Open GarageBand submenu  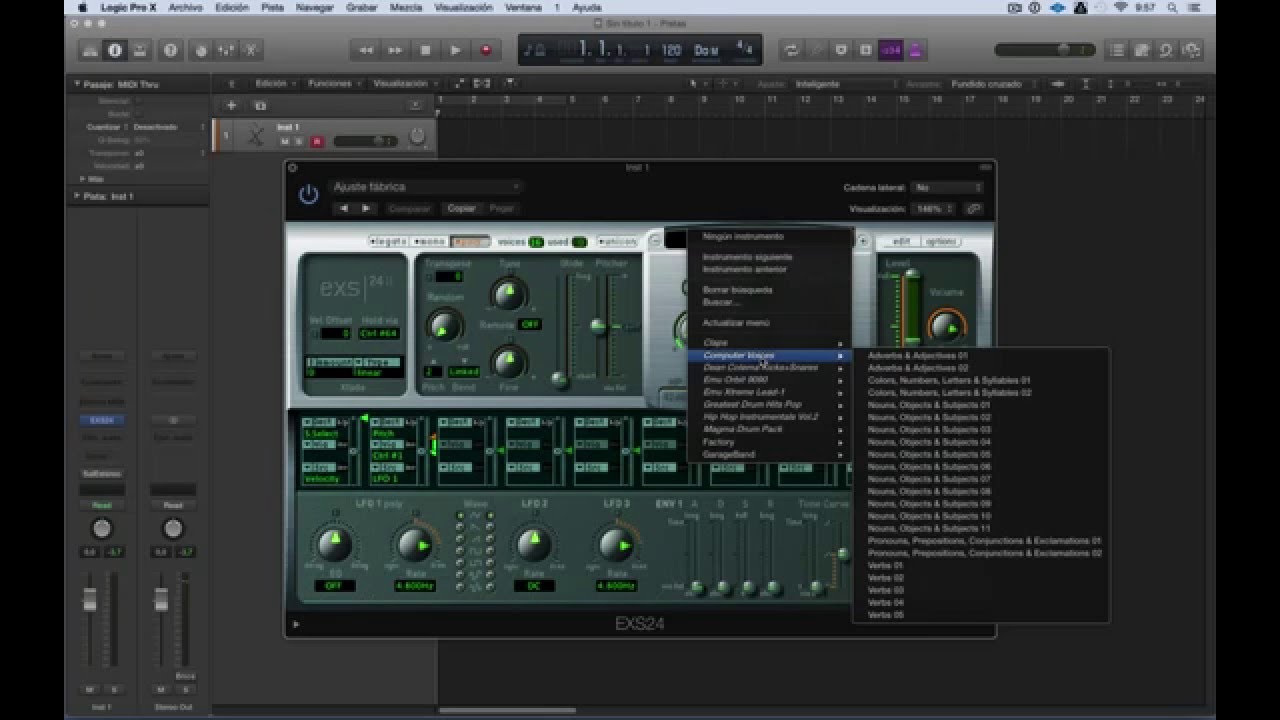pyautogui.click(x=770, y=454)
